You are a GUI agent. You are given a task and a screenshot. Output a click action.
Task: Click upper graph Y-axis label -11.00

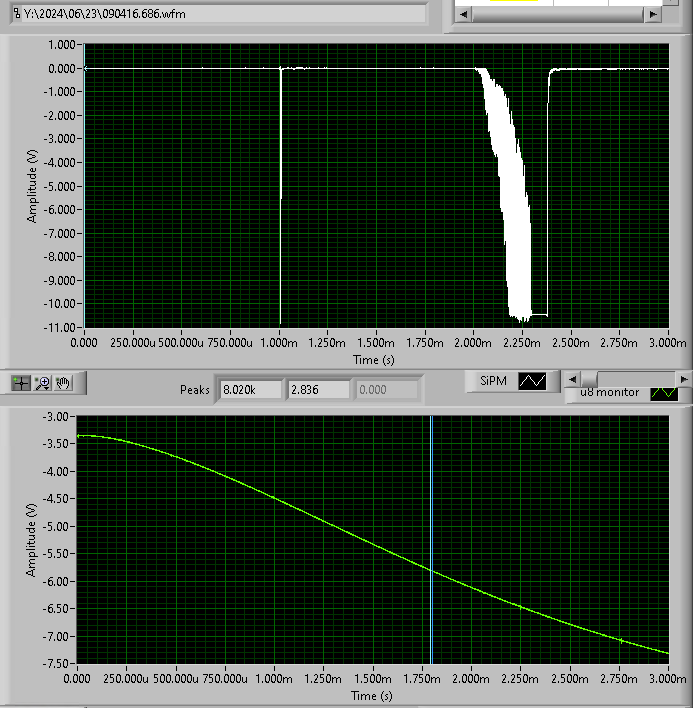tap(60, 327)
